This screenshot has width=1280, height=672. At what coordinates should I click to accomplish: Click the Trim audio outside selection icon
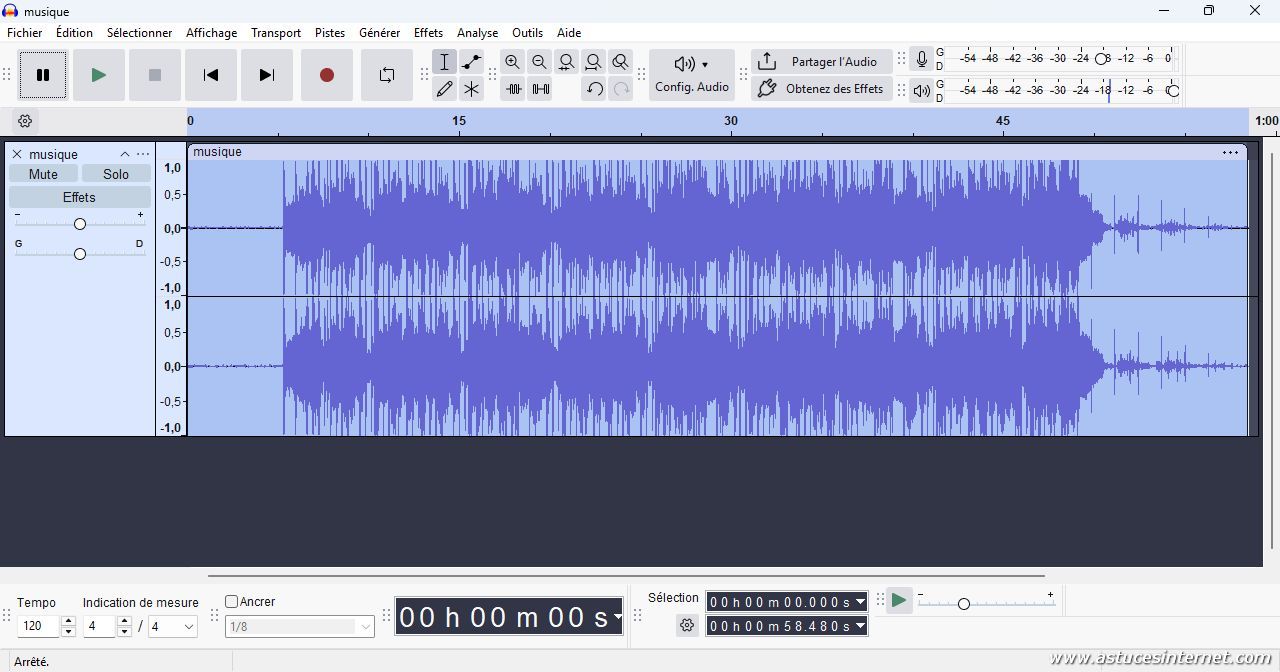click(513, 89)
